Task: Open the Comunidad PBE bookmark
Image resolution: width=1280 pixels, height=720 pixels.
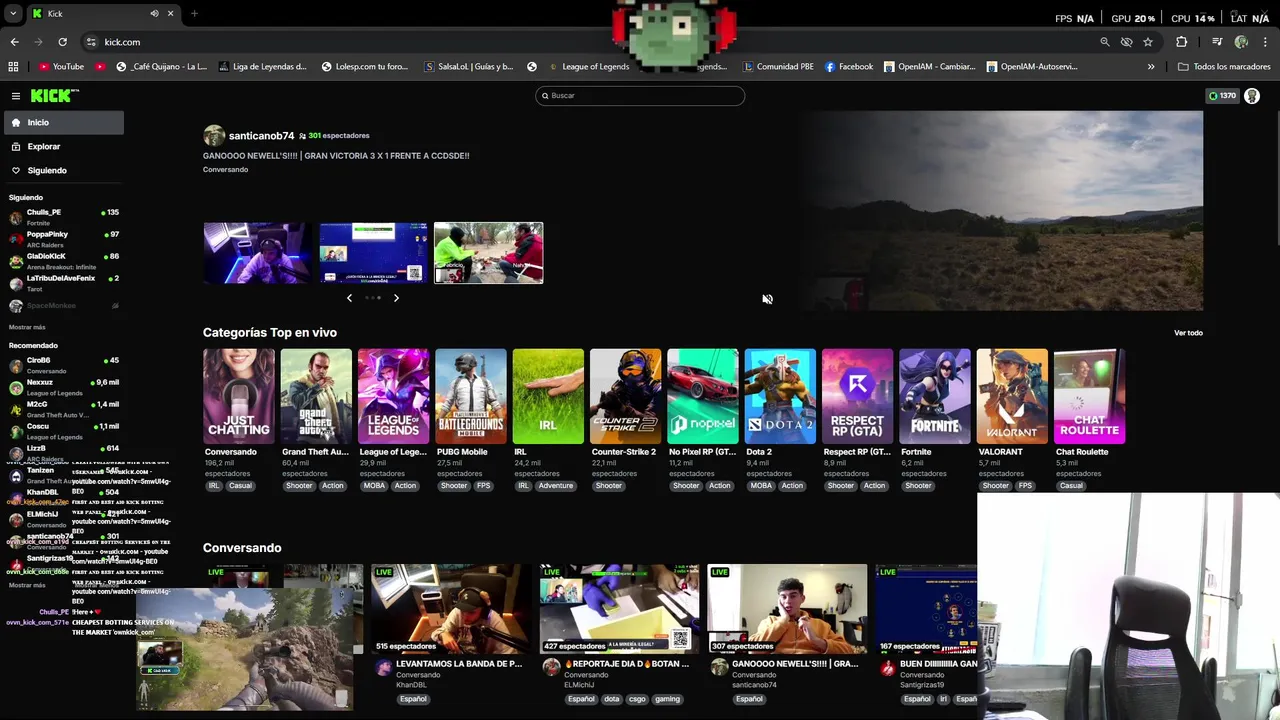Action: click(778, 67)
